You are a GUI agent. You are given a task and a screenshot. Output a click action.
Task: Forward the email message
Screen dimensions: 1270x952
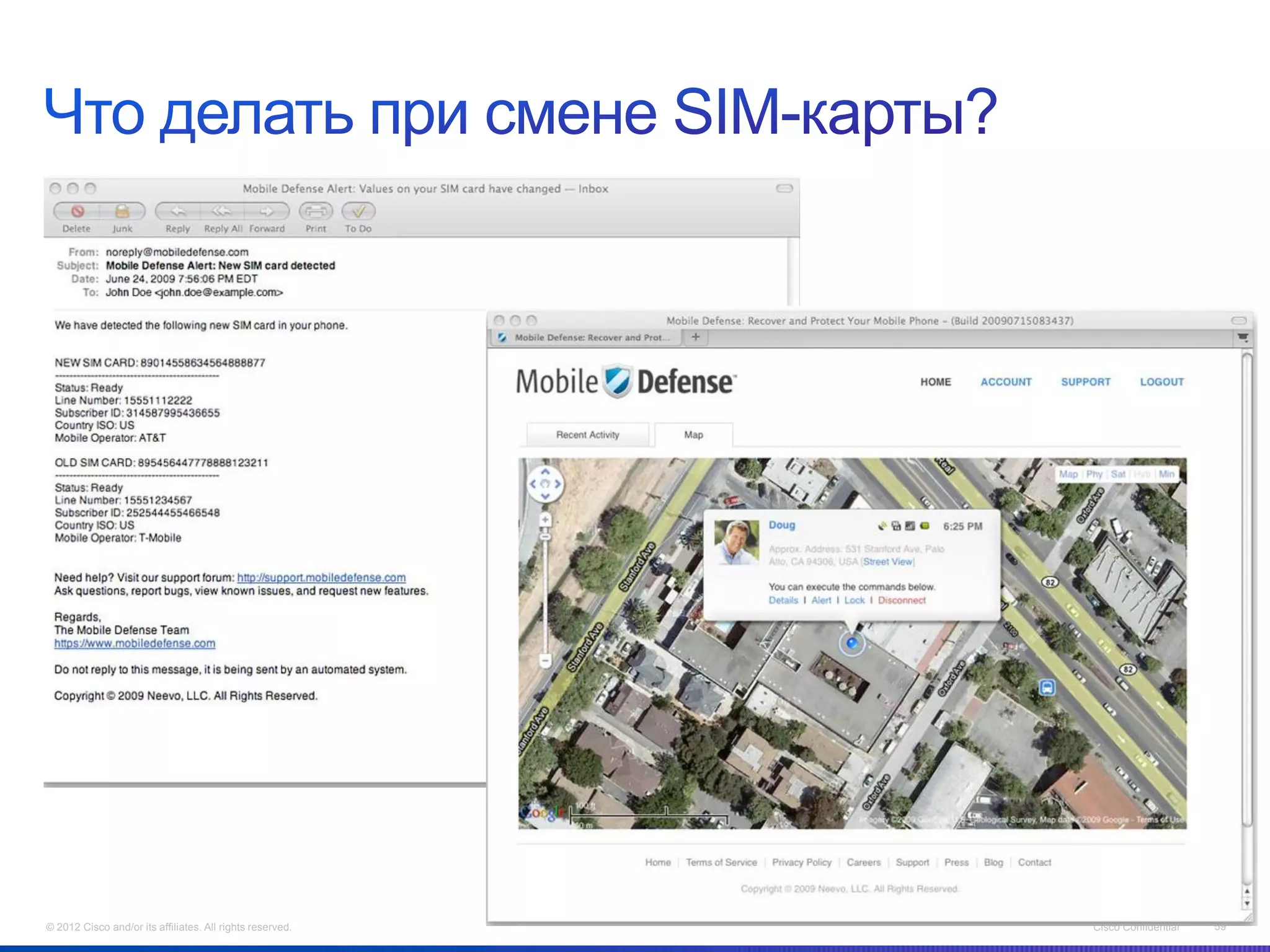(267, 211)
